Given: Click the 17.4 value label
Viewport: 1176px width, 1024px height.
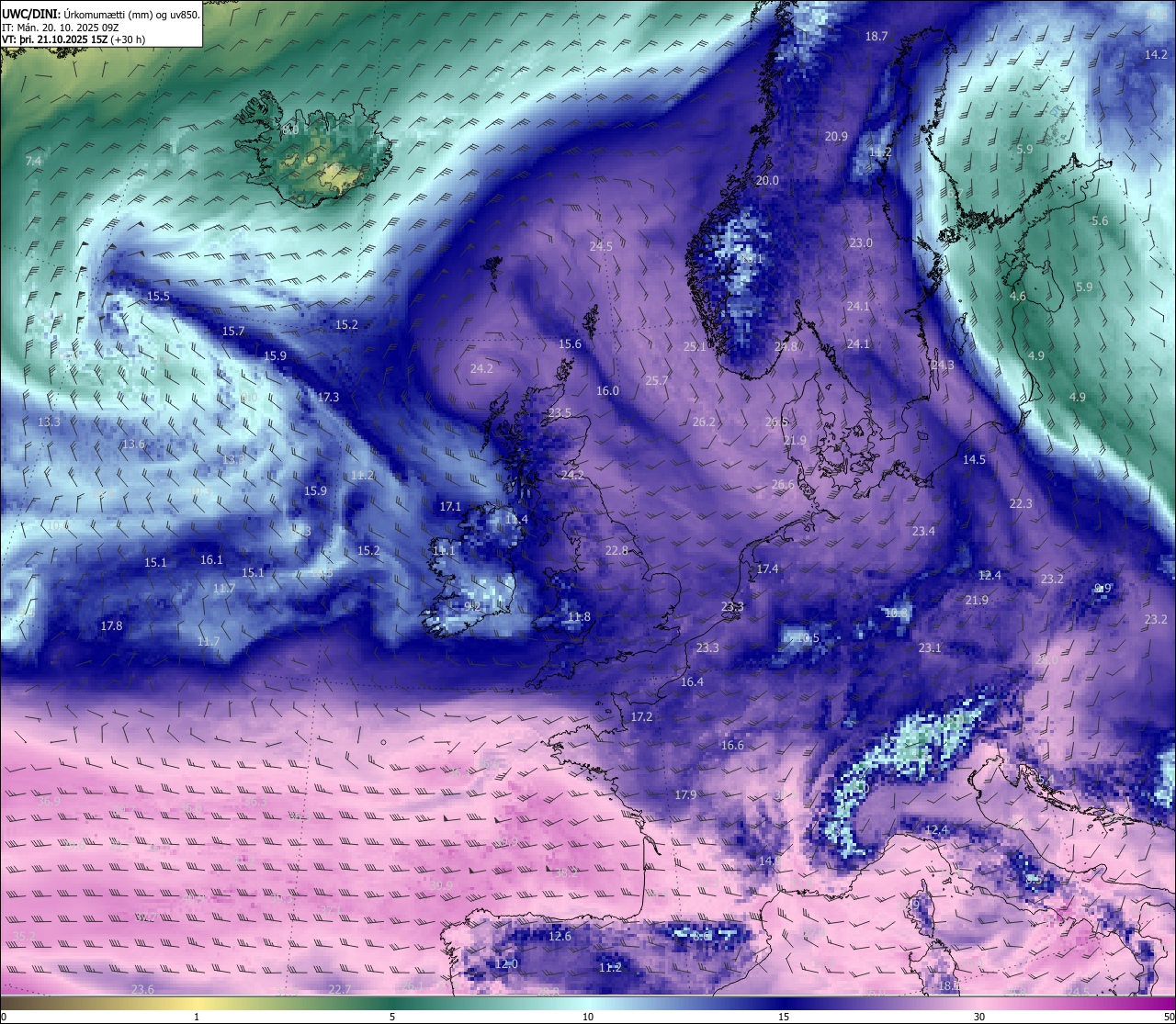Looking at the screenshot, I should (767, 569).
